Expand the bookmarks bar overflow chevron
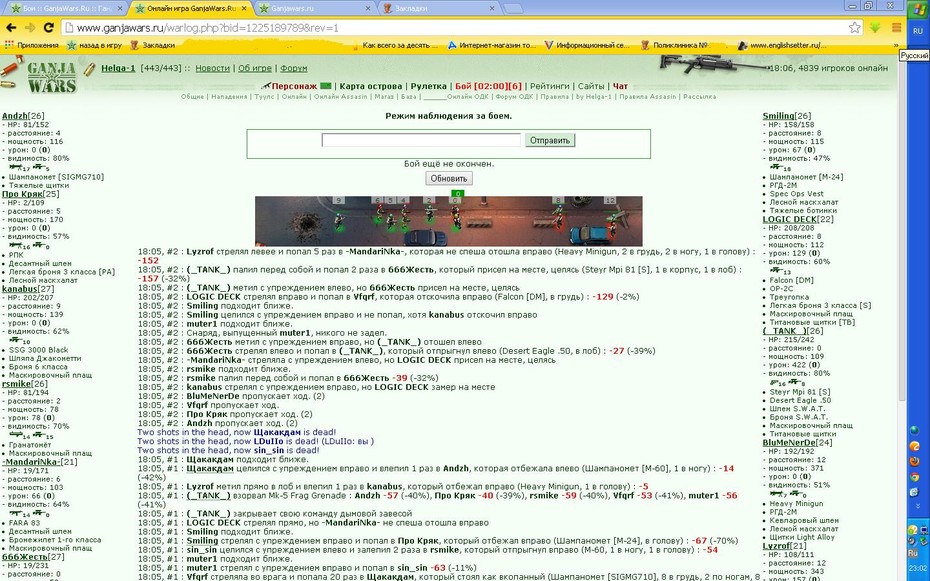This screenshot has width=930, height=581. [896, 45]
